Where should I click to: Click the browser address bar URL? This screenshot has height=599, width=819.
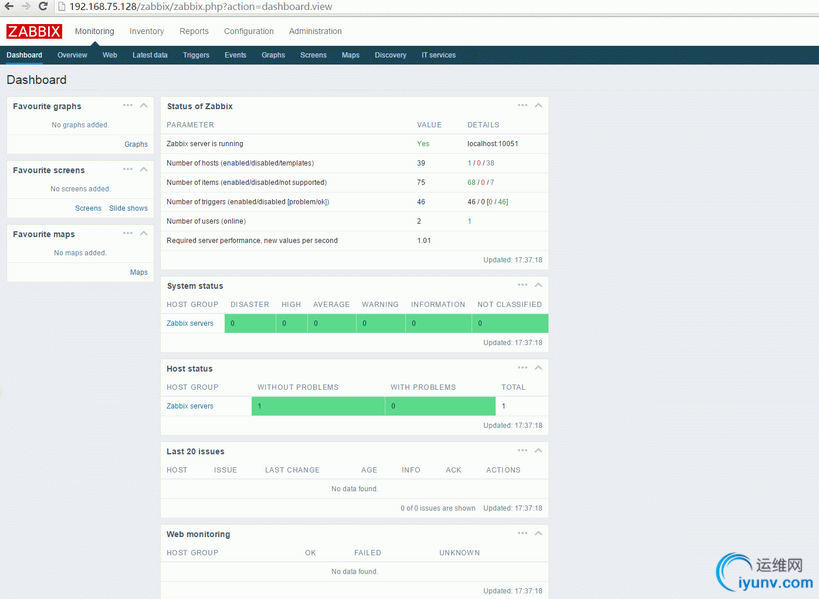click(201, 6)
